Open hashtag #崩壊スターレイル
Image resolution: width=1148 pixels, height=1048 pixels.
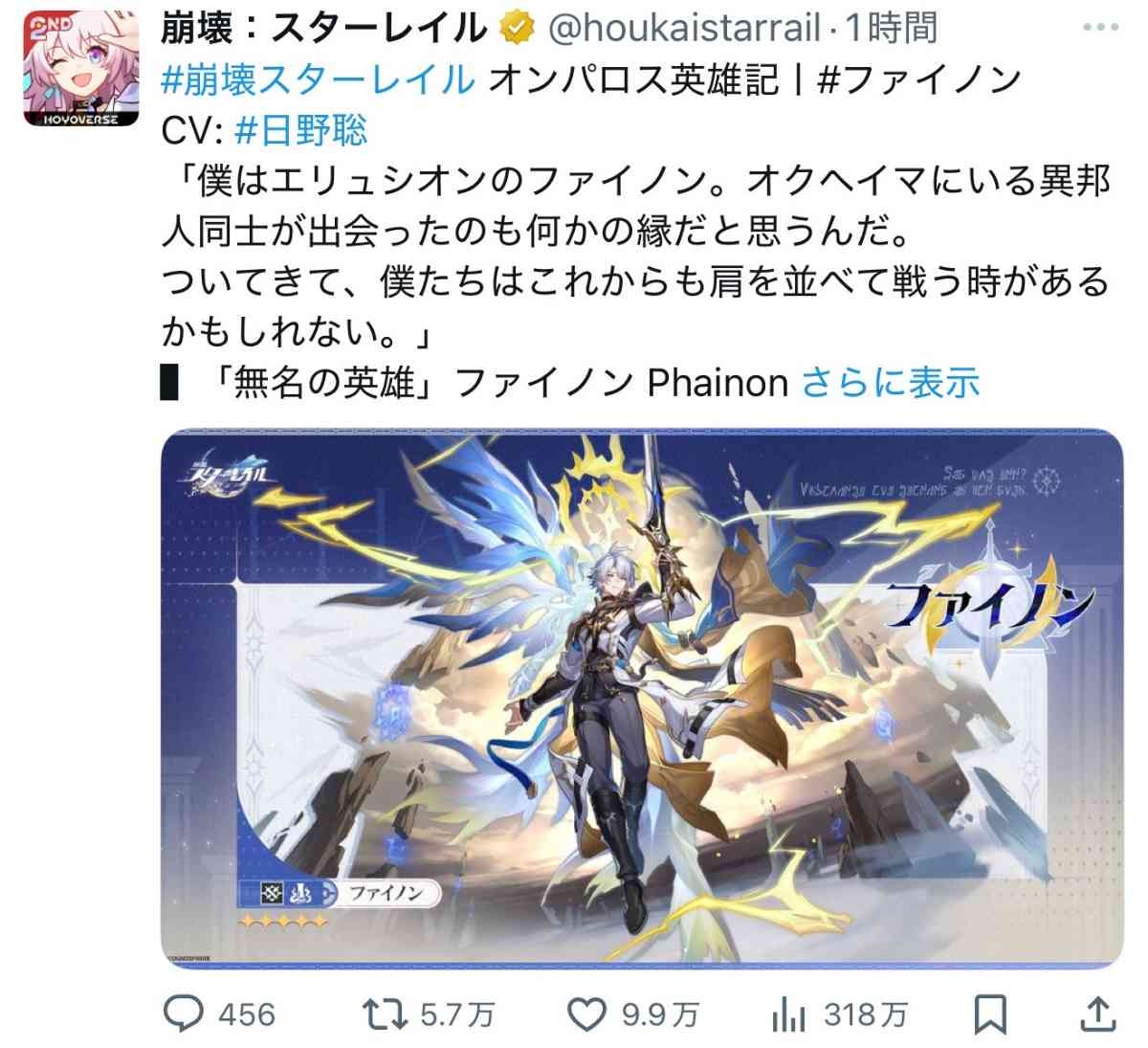click(318, 80)
